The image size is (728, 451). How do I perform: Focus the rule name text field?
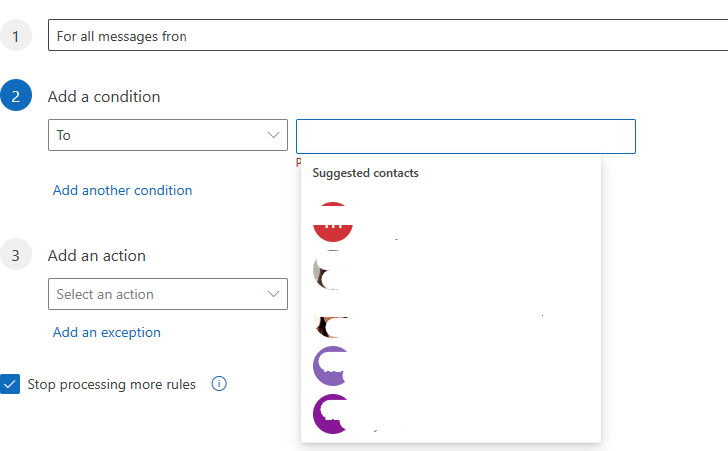pos(390,37)
